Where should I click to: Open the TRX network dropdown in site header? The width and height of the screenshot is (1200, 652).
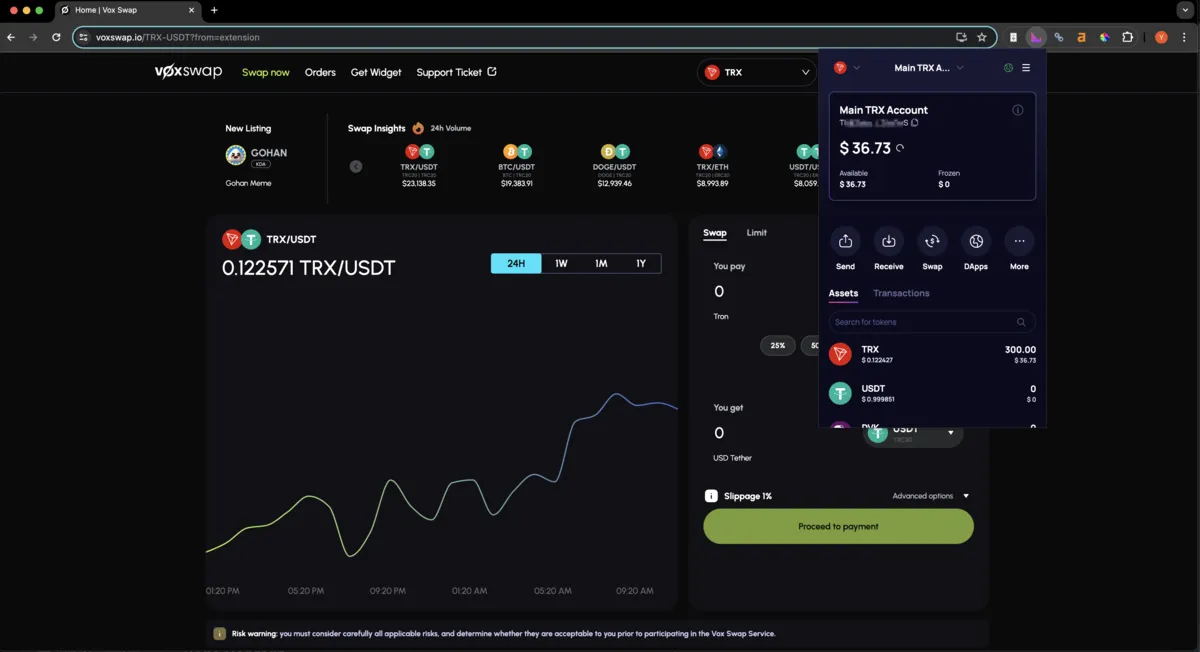pos(757,72)
